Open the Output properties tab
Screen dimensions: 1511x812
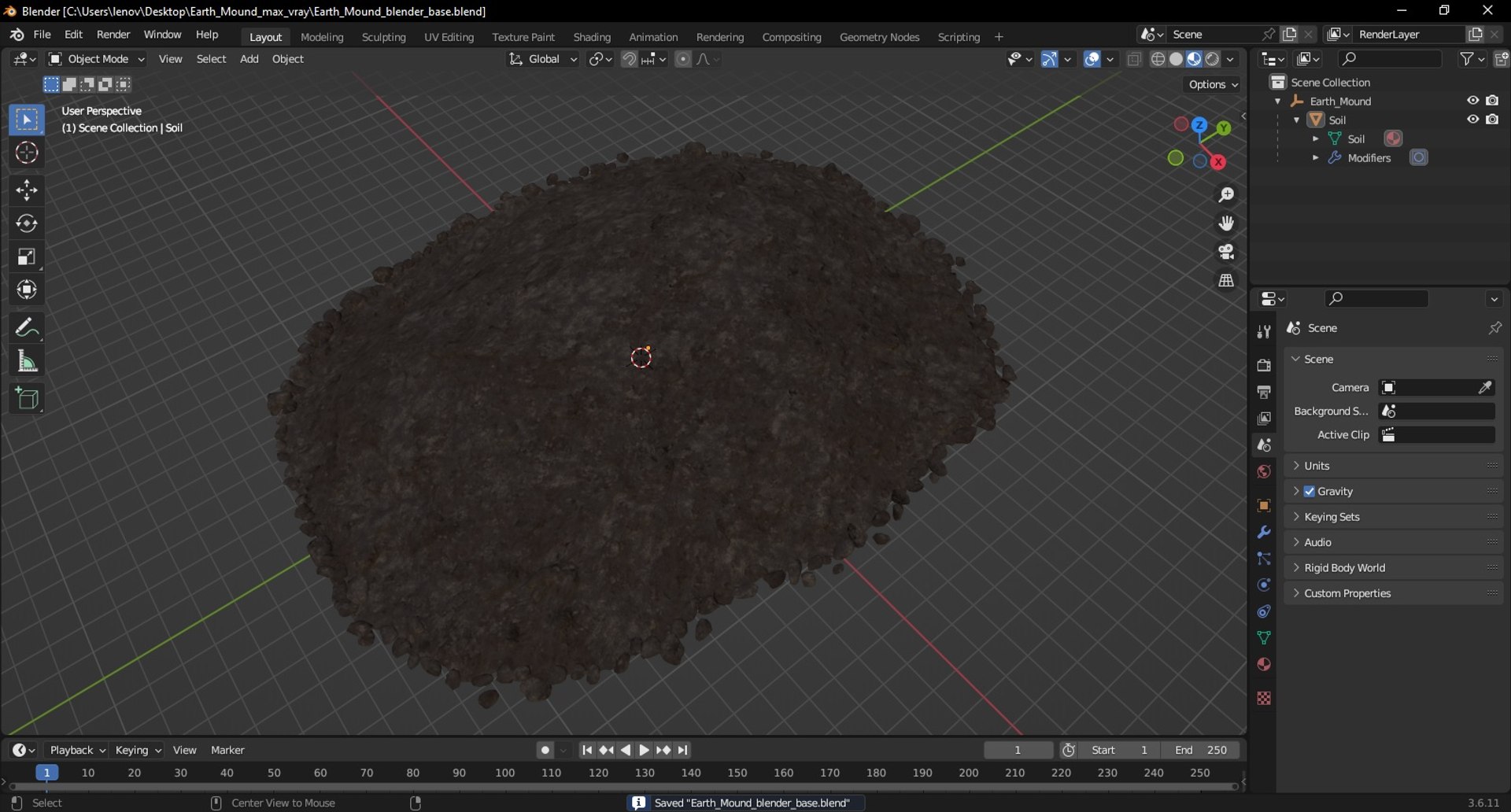click(1264, 392)
